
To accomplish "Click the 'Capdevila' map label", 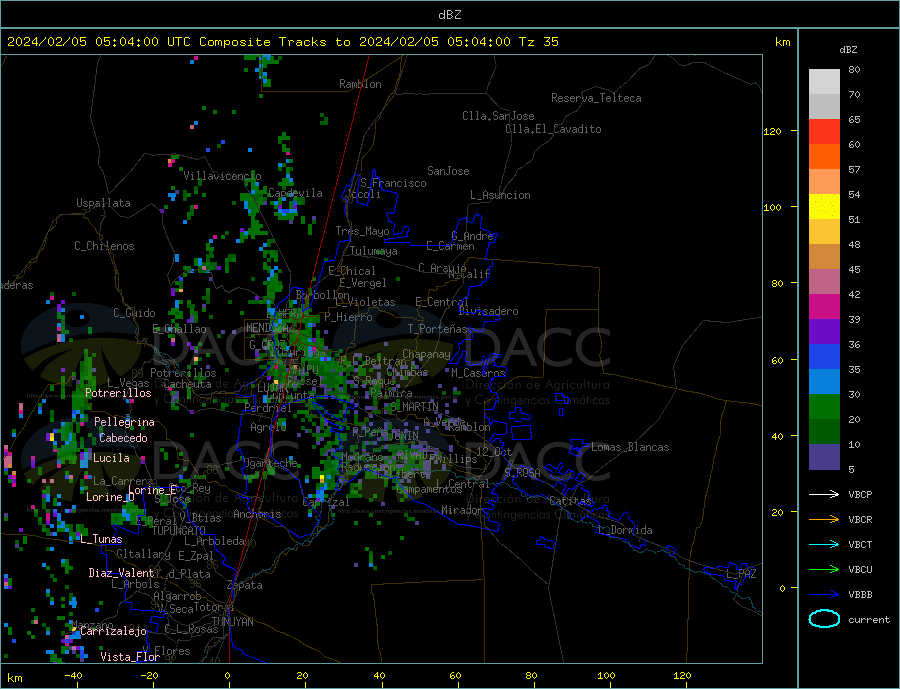I will (295, 193).
